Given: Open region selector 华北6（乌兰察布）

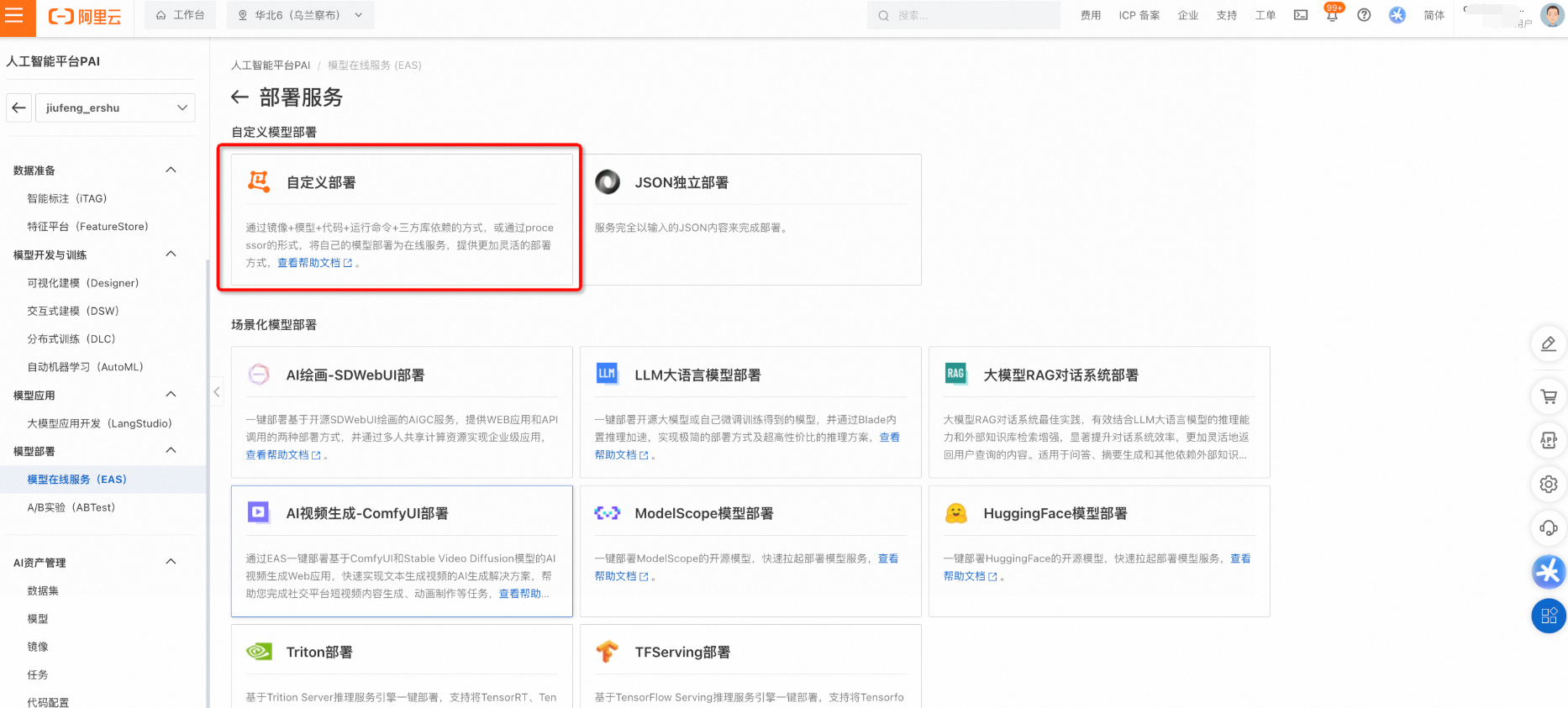Looking at the screenshot, I should 300,15.
